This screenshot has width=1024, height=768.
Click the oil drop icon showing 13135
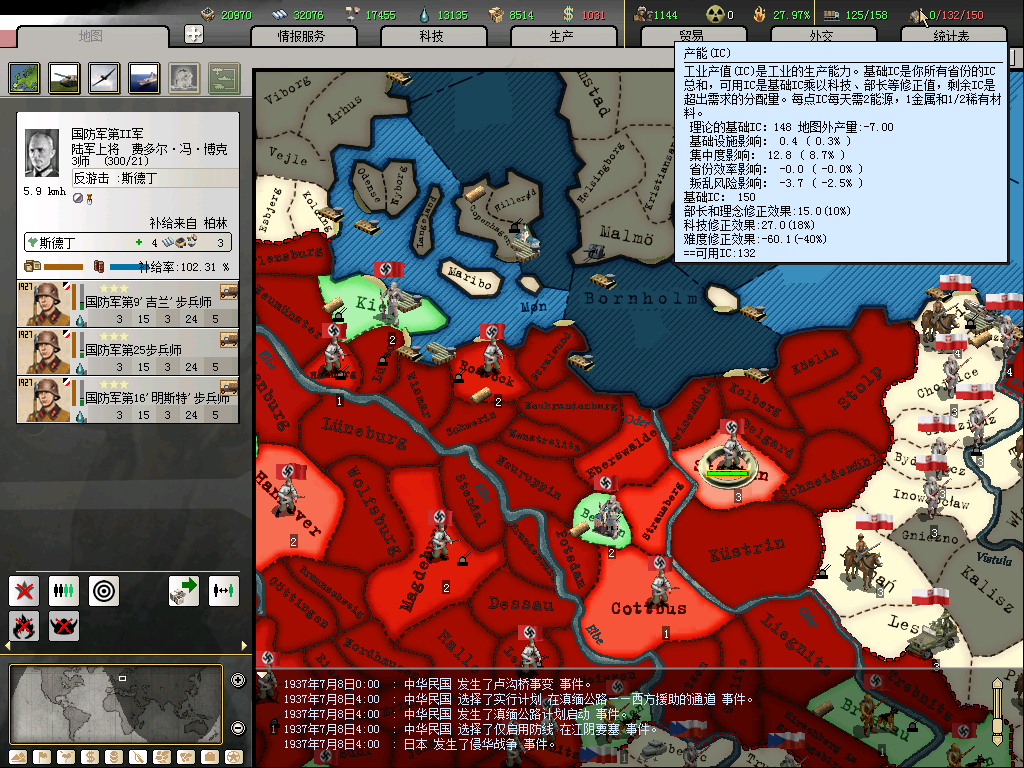pyautogui.click(x=424, y=14)
